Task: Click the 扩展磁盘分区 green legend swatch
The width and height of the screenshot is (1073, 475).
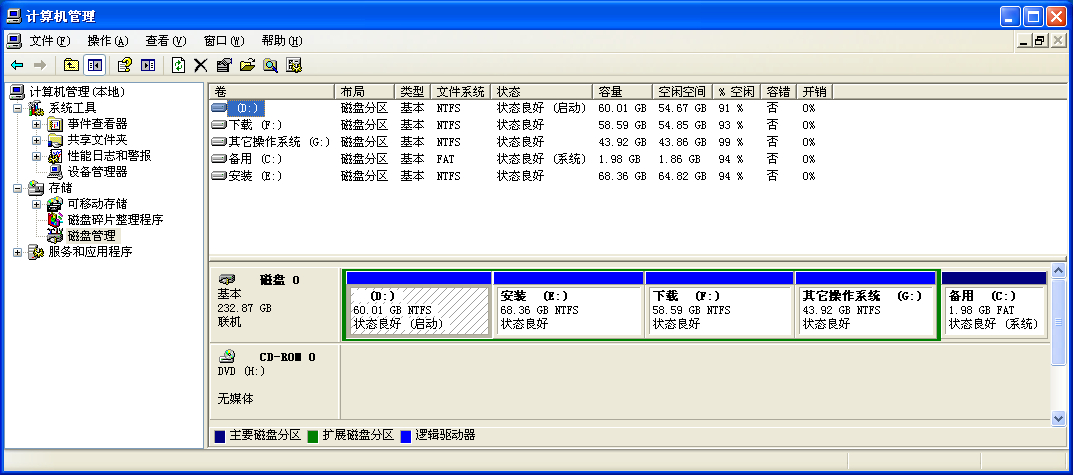Action: pos(313,436)
